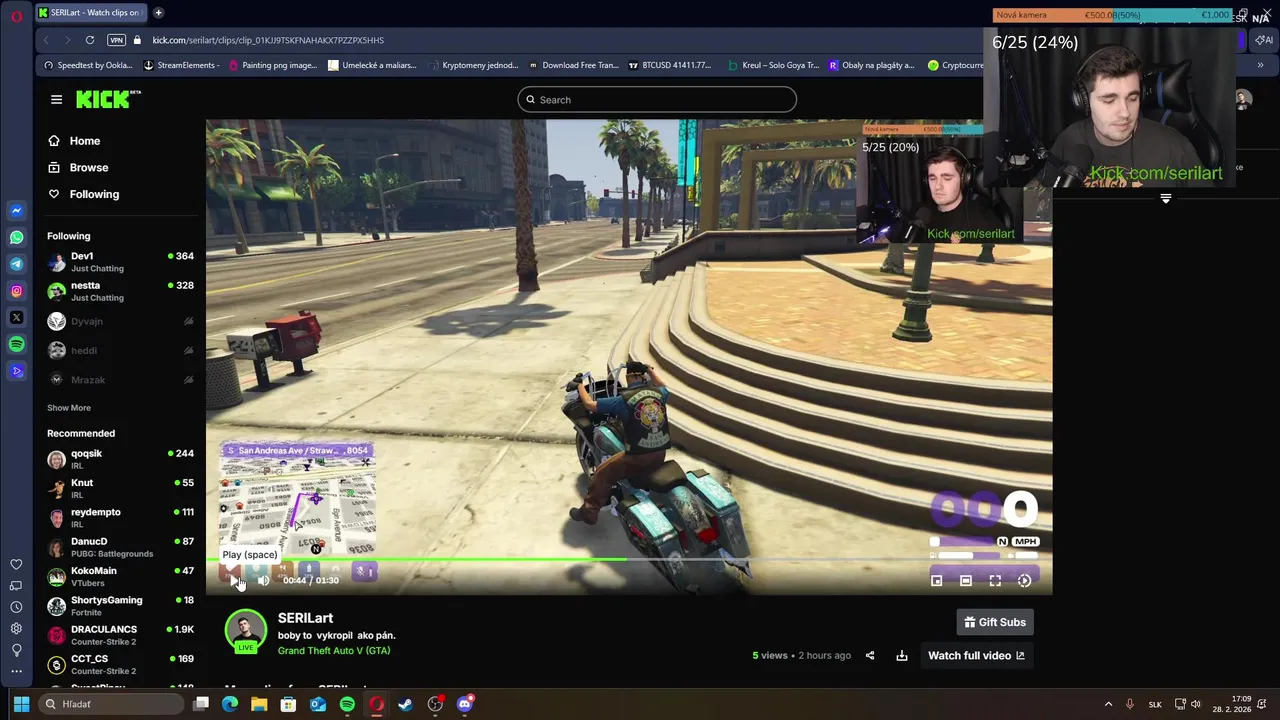Seek on the green video progress bar
Viewport: 1280px width, 720px height.
628,560
